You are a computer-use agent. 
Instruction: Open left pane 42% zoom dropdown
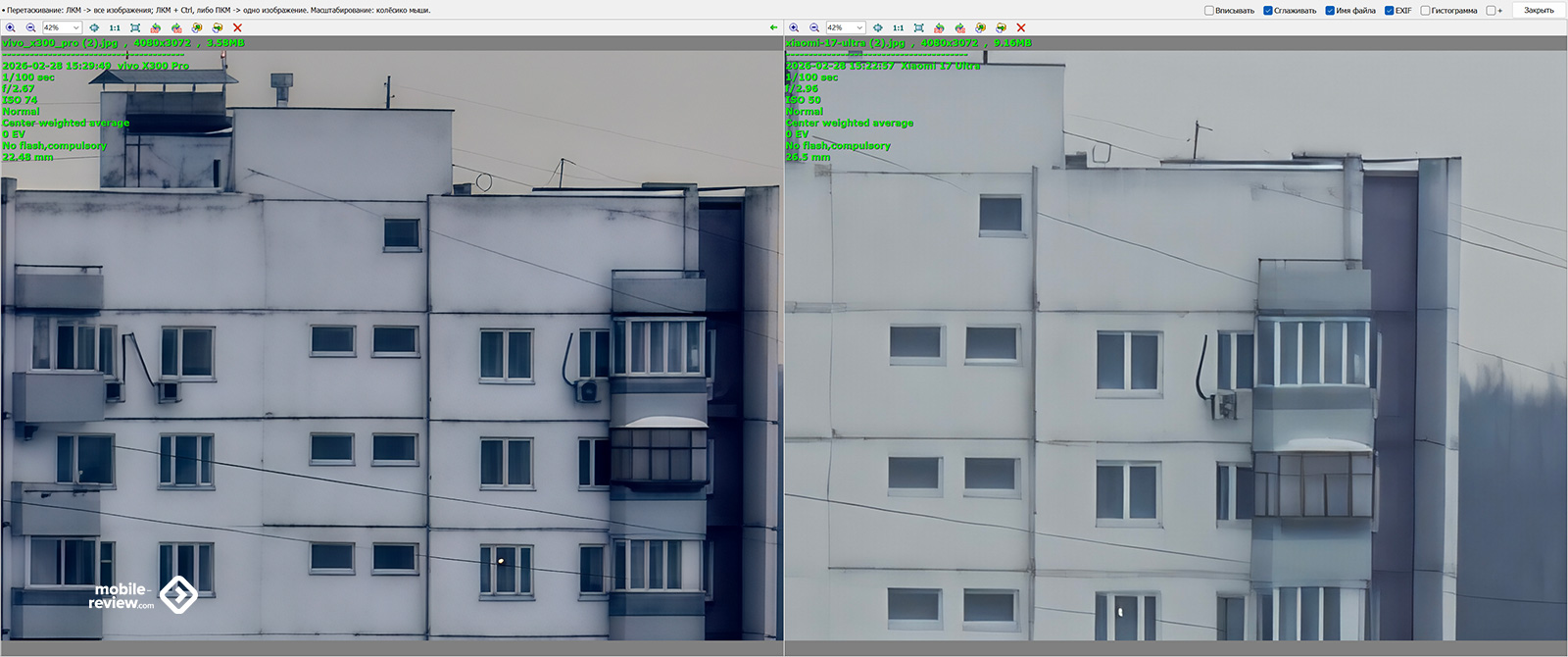point(75,27)
